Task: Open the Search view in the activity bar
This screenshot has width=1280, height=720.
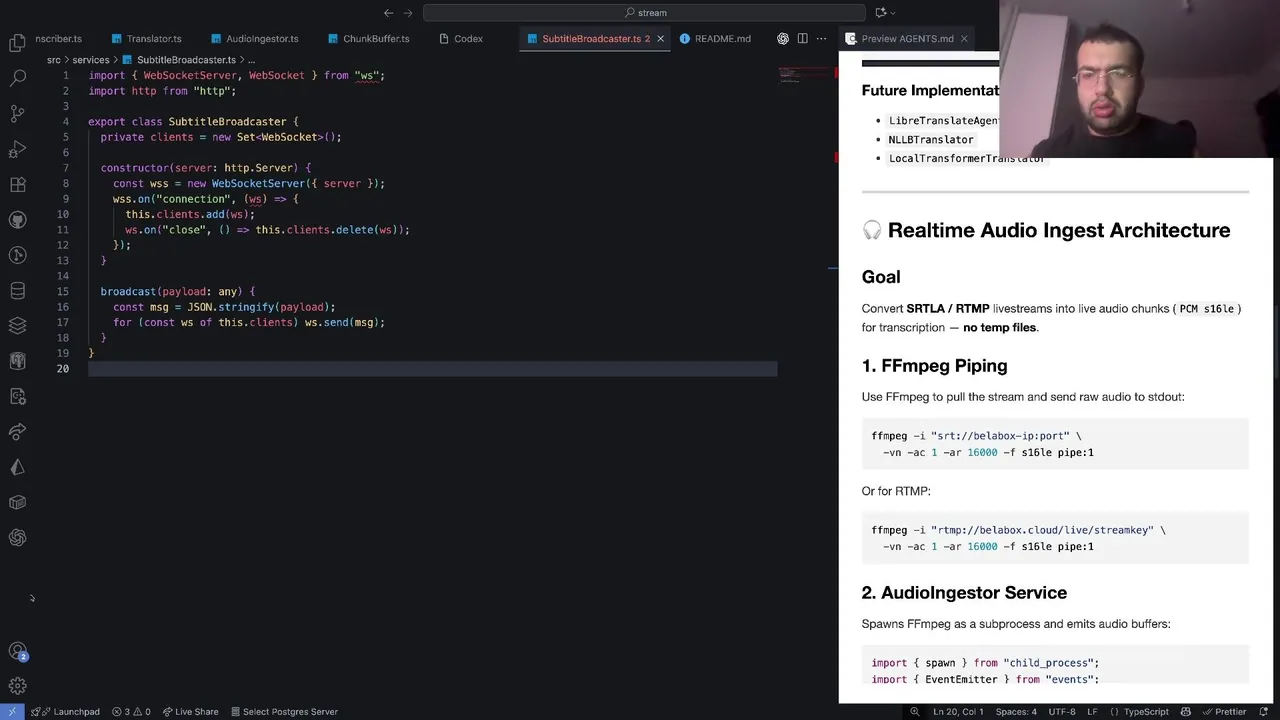Action: [x=17, y=78]
